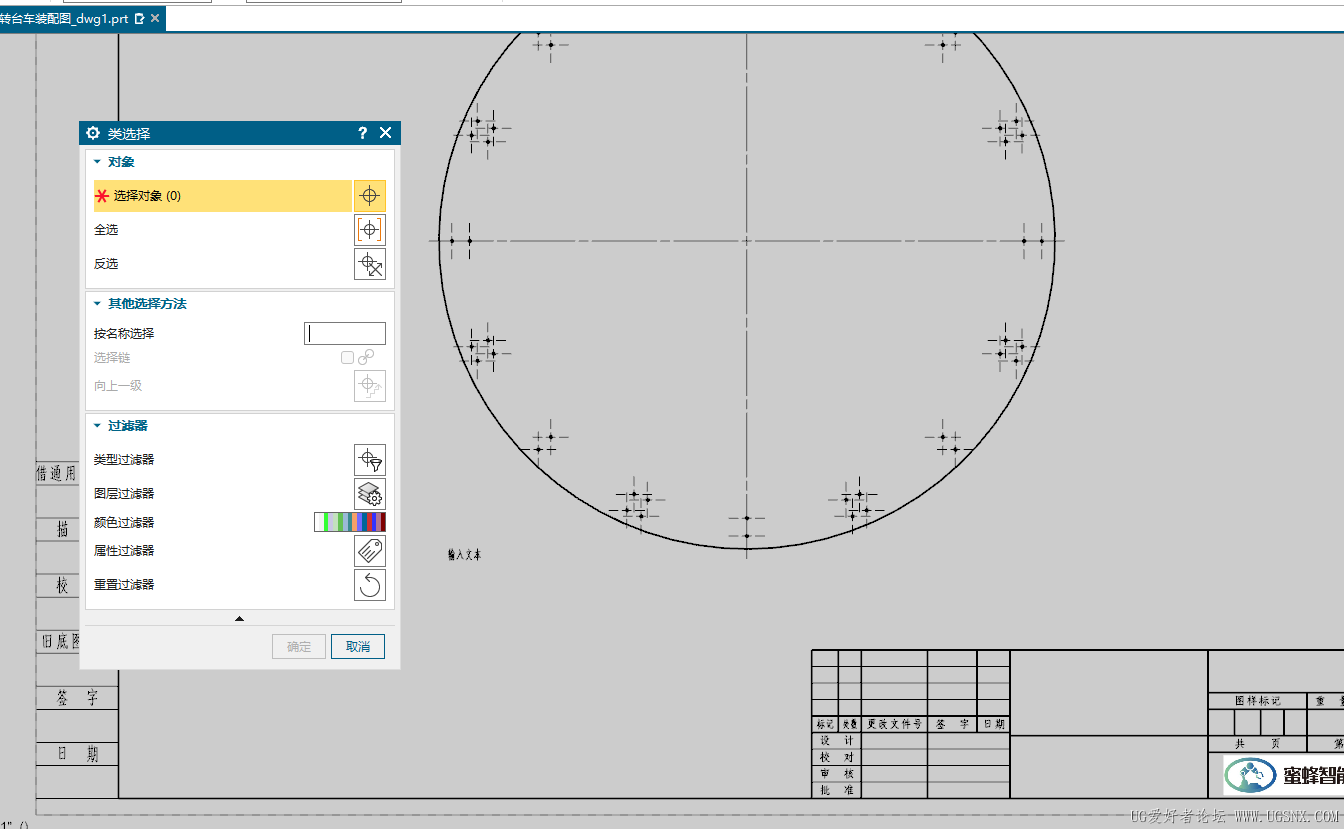Open the Color Filter (颜色过滤器) swatch
Image resolution: width=1344 pixels, height=829 pixels.
(x=349, y=522)
